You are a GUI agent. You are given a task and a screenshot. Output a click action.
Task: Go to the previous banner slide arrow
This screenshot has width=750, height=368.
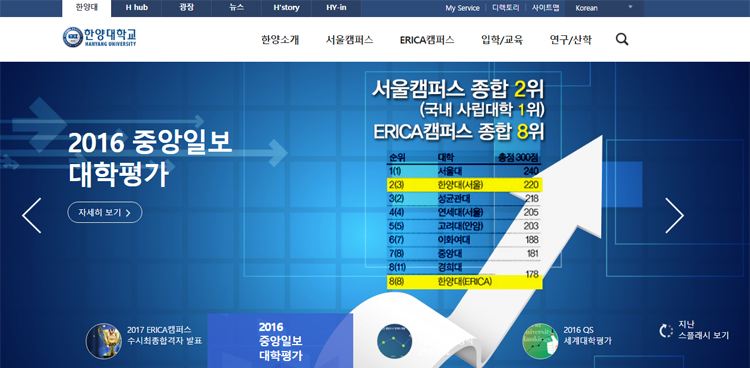click(32, 215)
